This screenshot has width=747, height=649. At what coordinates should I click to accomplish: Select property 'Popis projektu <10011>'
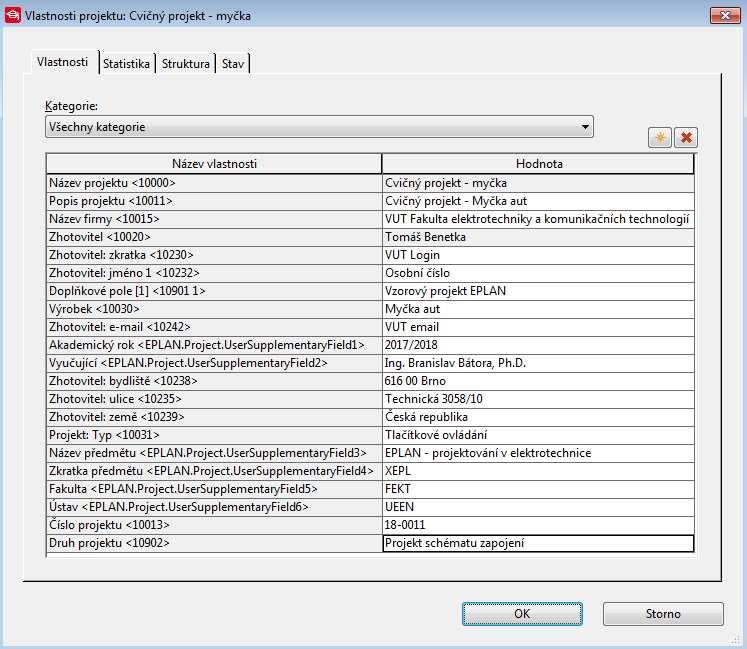click(x=214, y=201)
